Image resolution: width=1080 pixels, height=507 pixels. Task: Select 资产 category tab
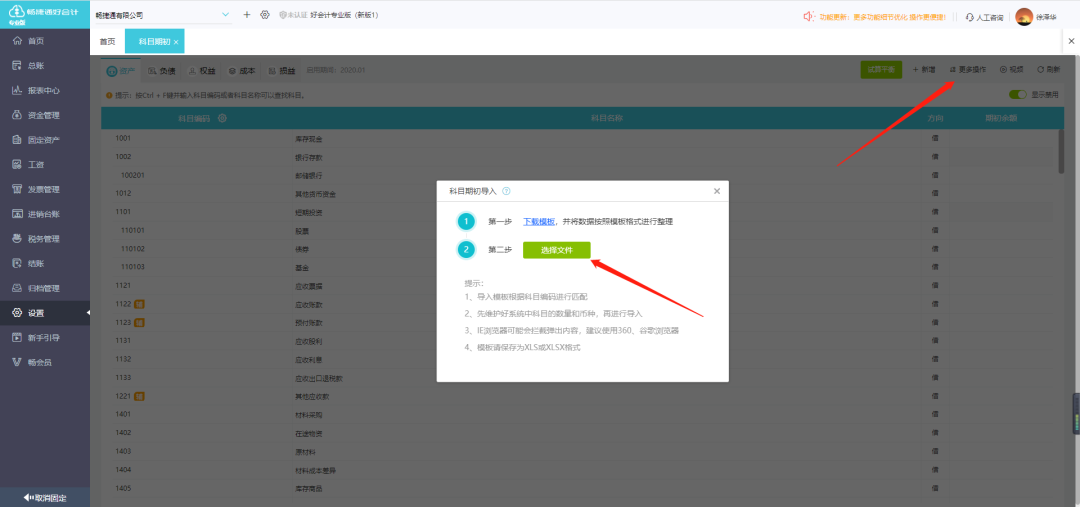(121, 70)
